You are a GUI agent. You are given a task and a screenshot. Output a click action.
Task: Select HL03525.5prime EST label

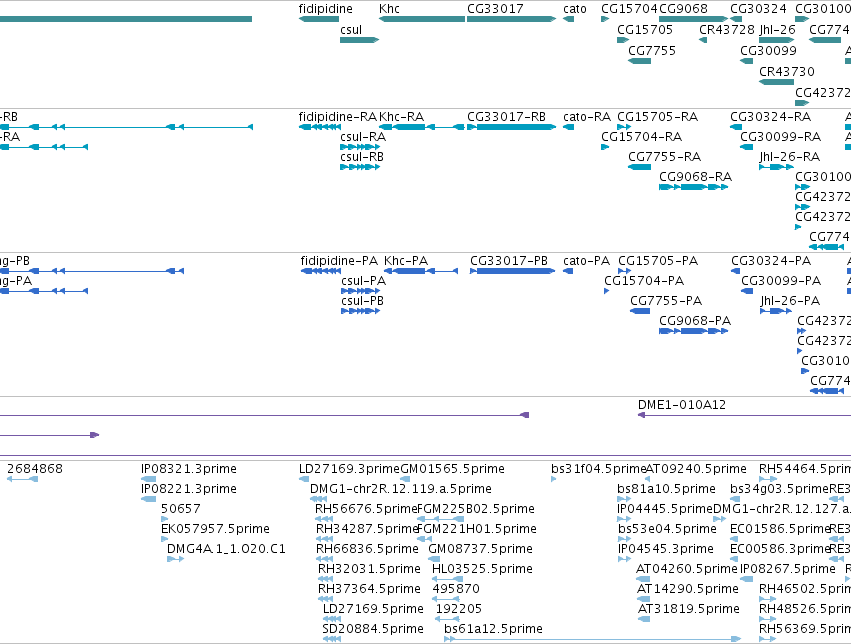click(x=482, y=569)
